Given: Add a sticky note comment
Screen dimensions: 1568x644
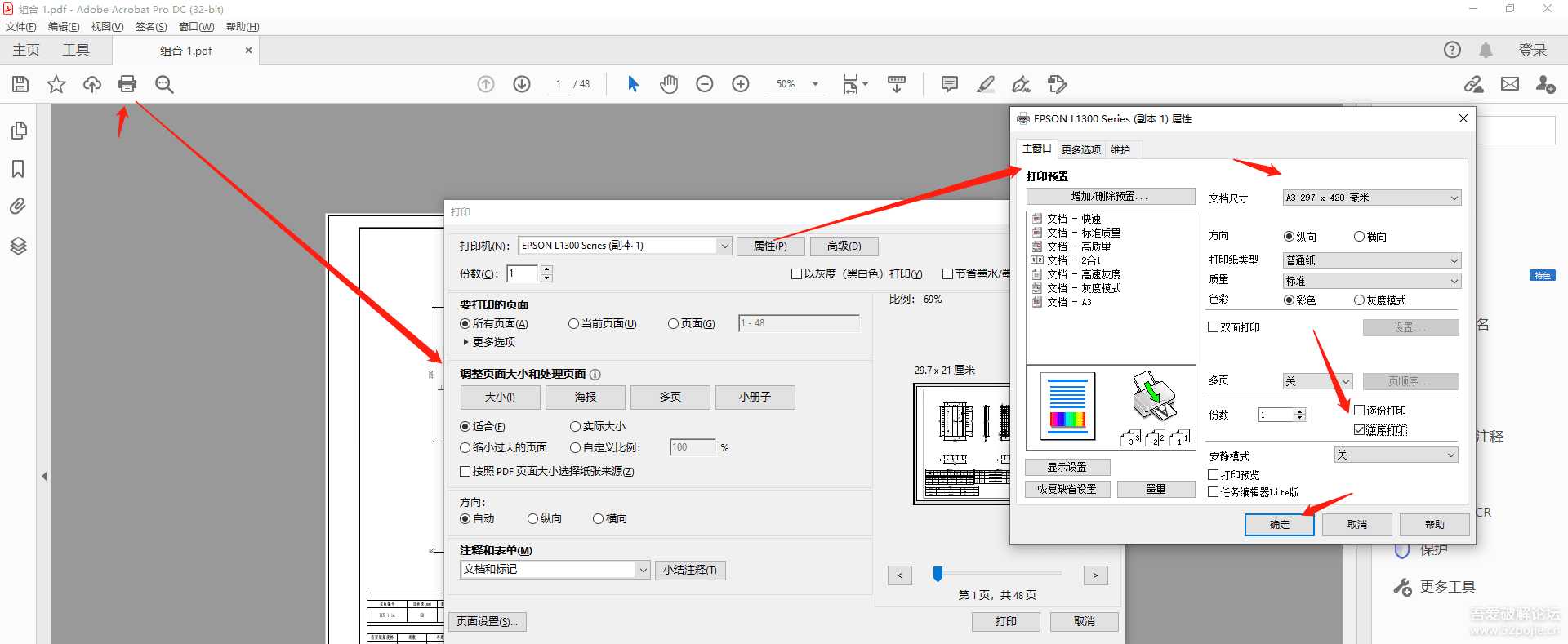Looking at the screenshot, I should pyautogui.click(x=949, y=84).
